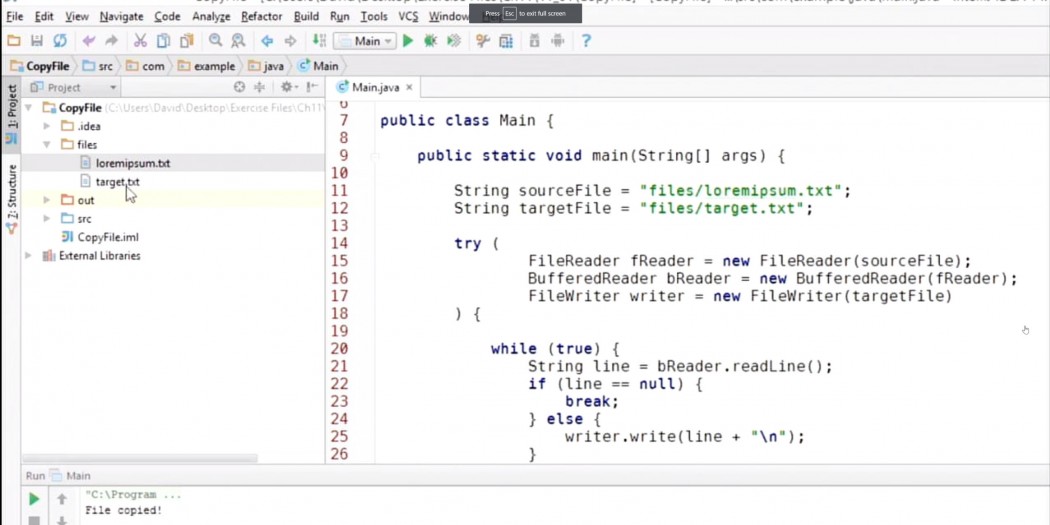Open the Refactor menu
The width and height of the screenshot is (1050, 525).
click(x=261, y=16)
